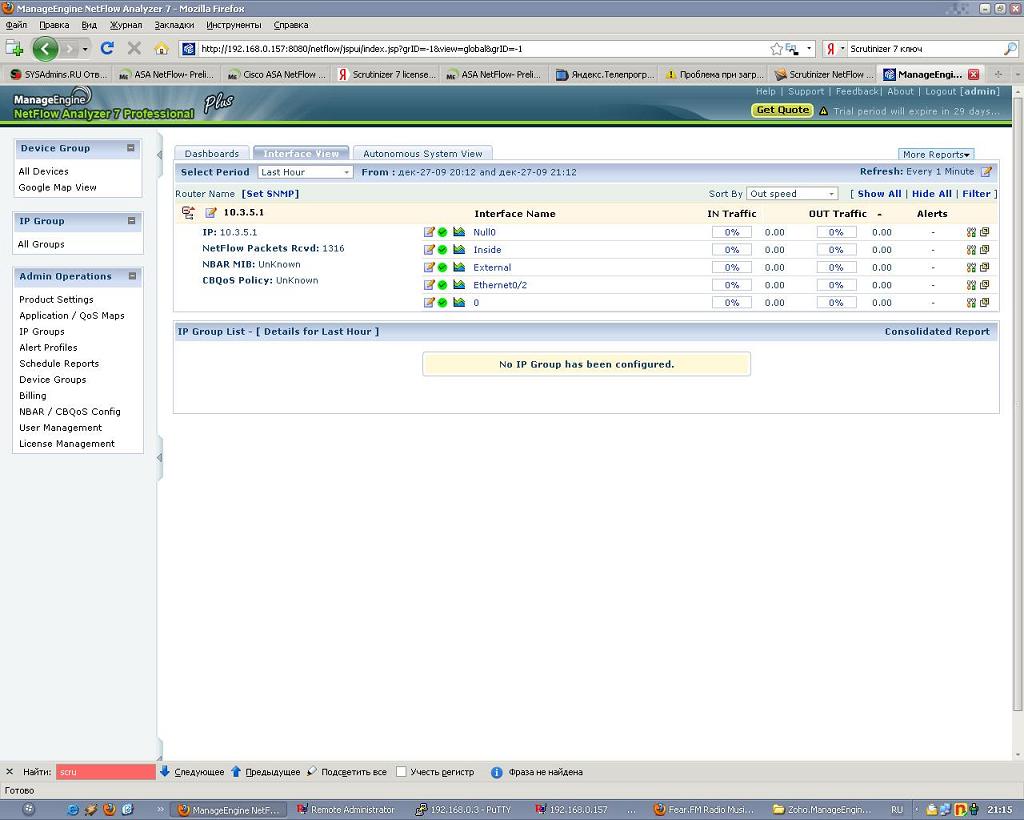Open the Sort By dropdown showing Out speed
Viewport: 1024px width, 820px height.
pos(792,194)
